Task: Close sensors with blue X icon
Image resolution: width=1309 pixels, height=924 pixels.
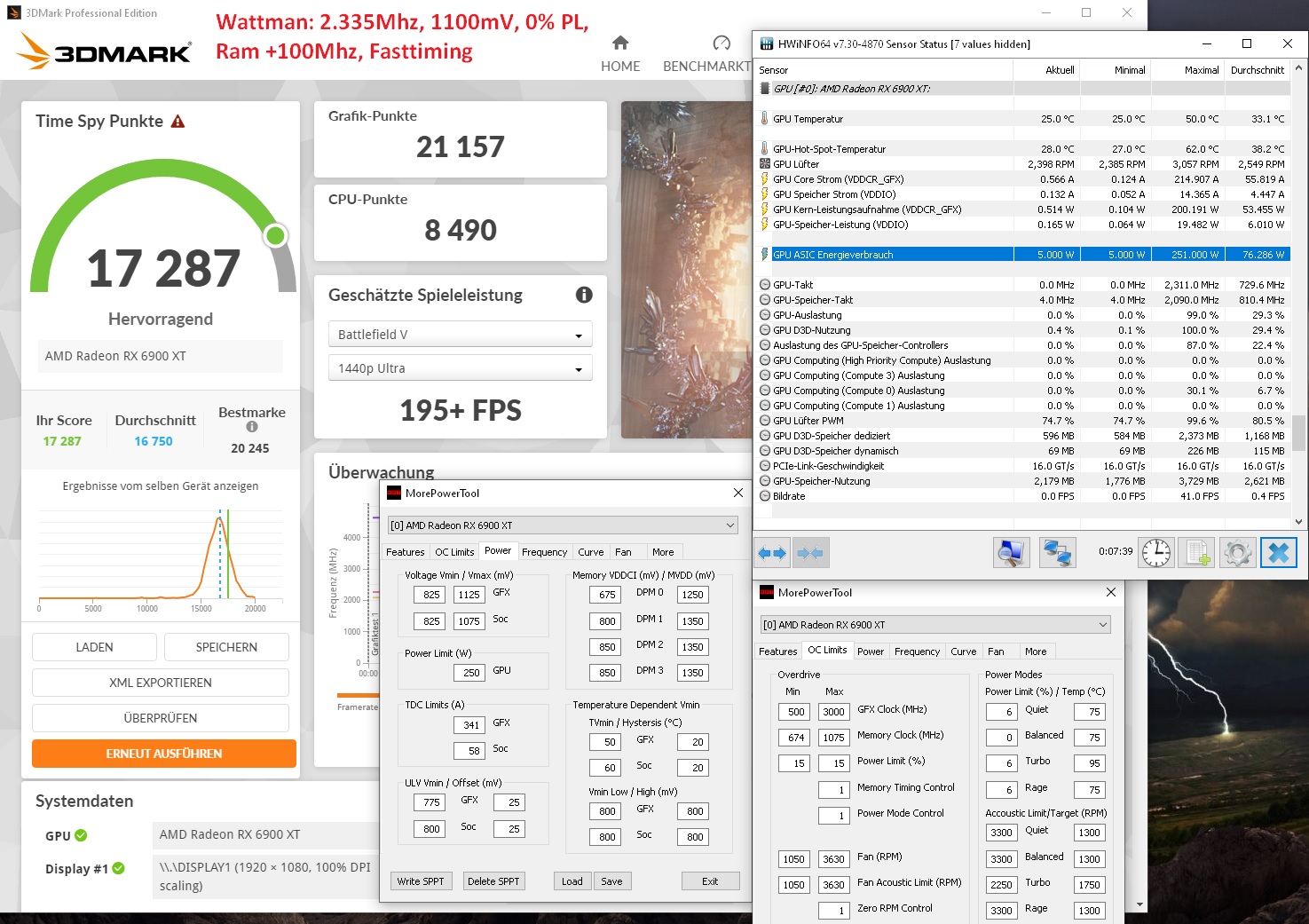Action: [x=1279, y=553]
